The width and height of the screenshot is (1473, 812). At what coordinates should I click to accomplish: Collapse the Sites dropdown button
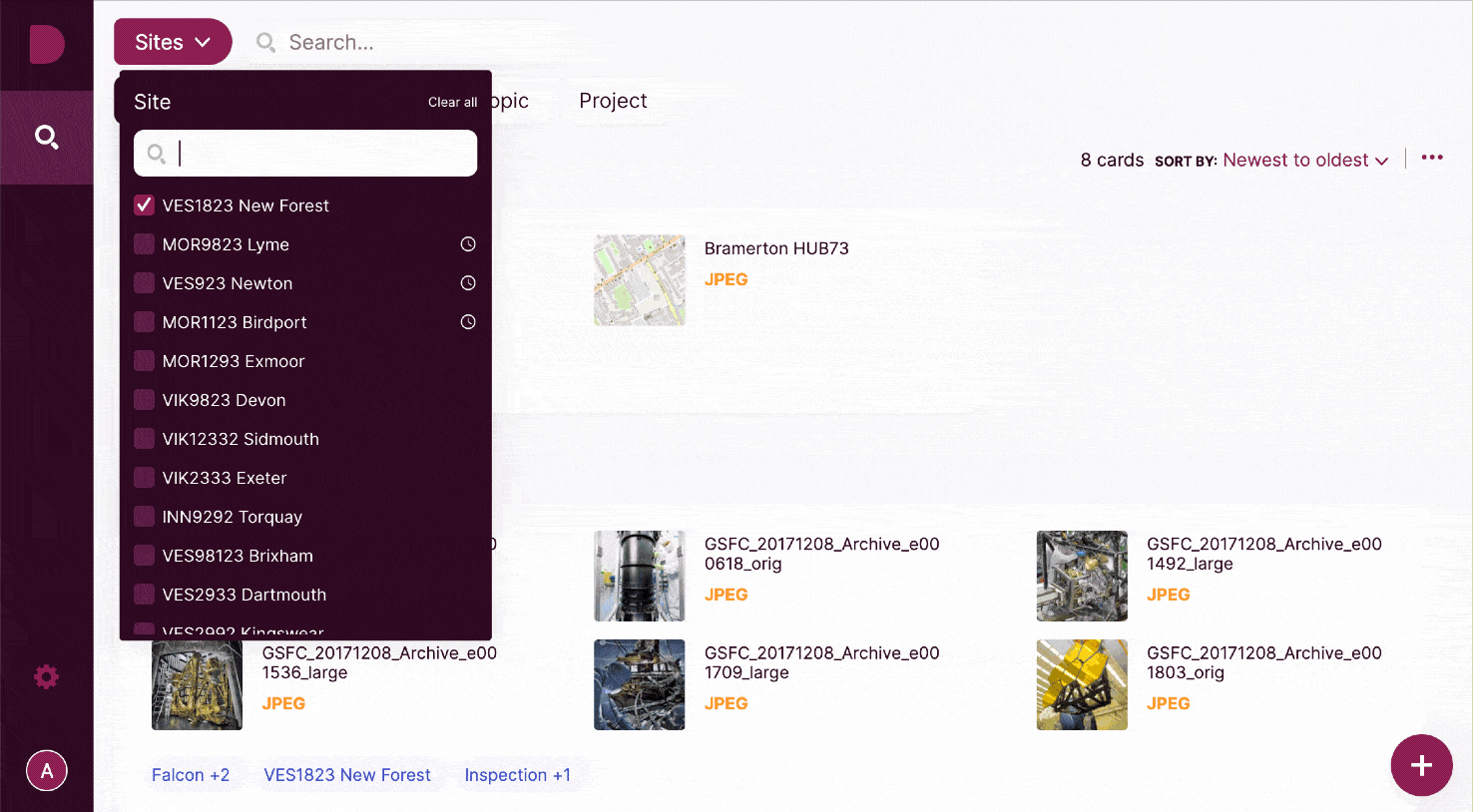[173, 42]
